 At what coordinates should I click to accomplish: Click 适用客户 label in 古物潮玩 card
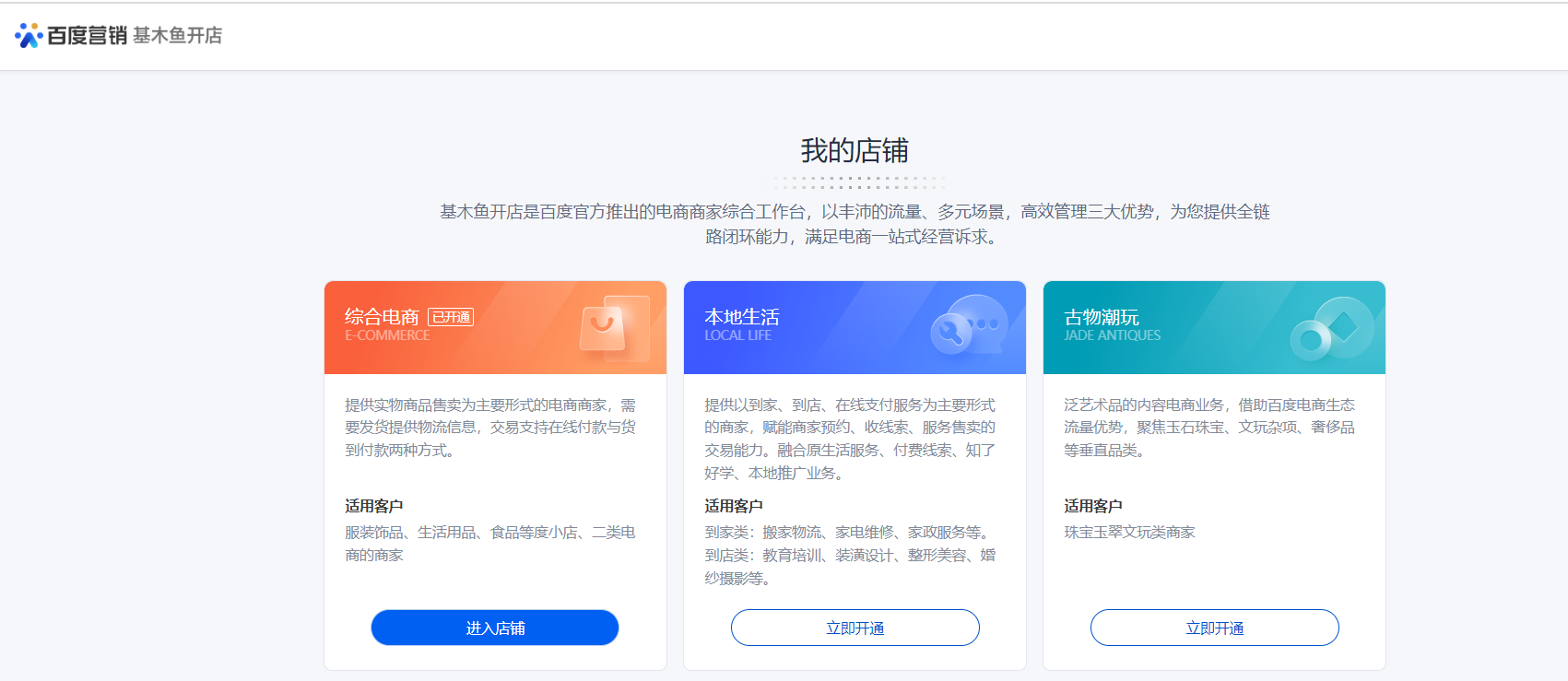point(1092,506)
